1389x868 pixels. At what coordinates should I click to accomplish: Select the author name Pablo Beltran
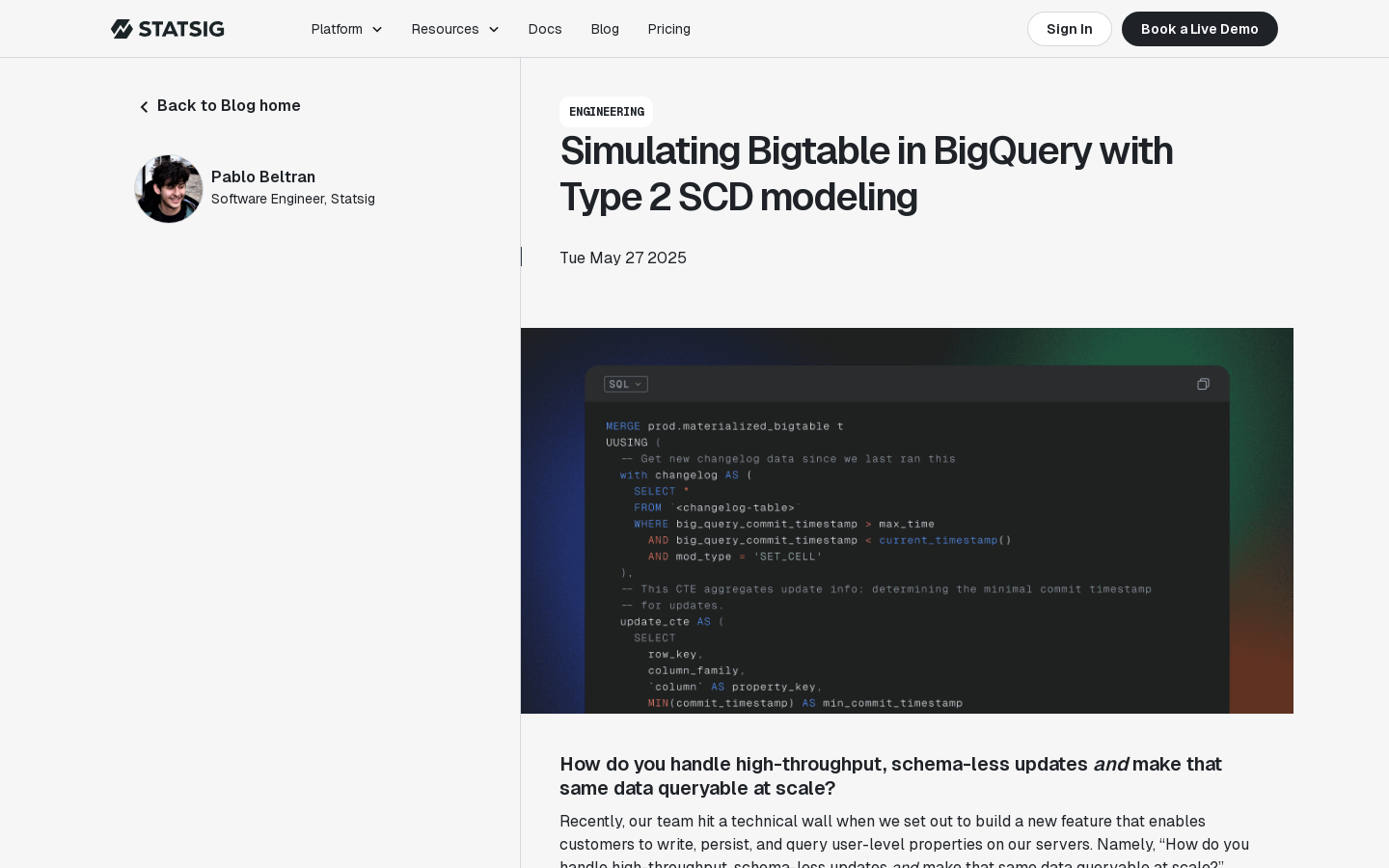point(263,176)
